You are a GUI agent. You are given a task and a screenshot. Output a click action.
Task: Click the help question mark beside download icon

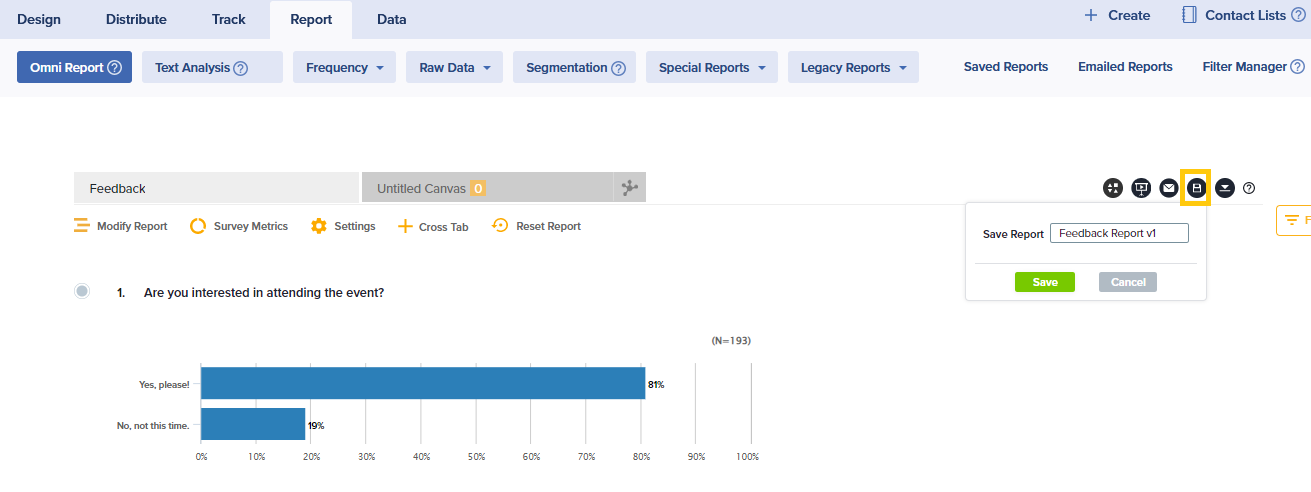tap(1249, 188)
